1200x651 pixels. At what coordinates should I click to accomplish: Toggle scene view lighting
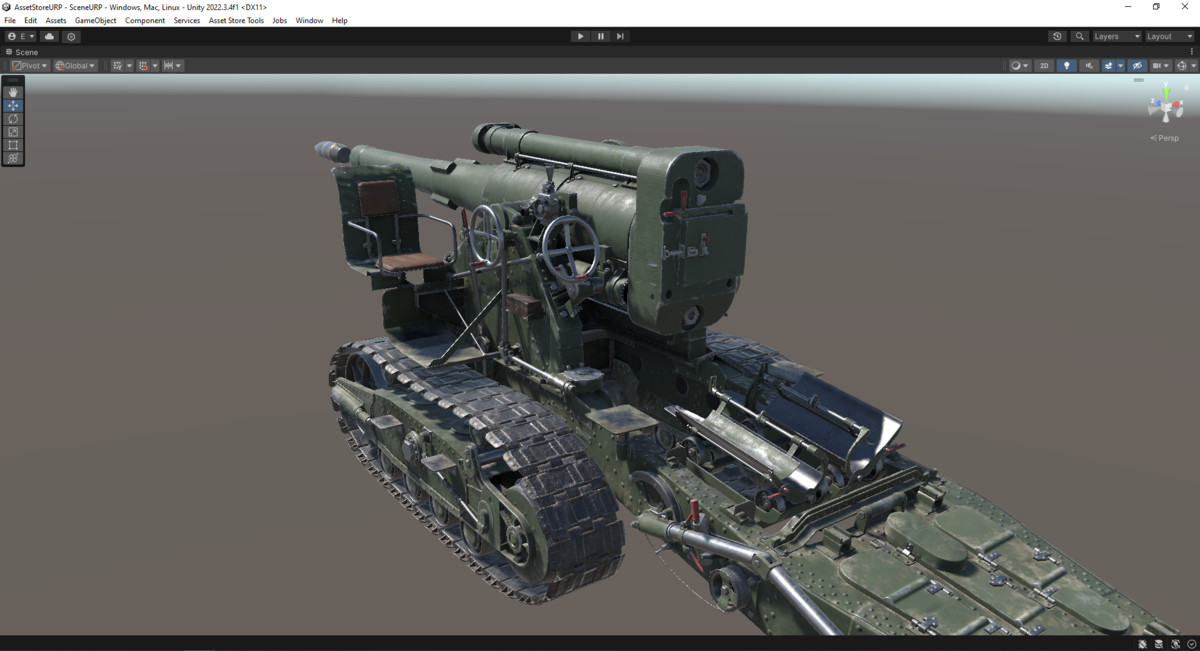pos(1066,64)
